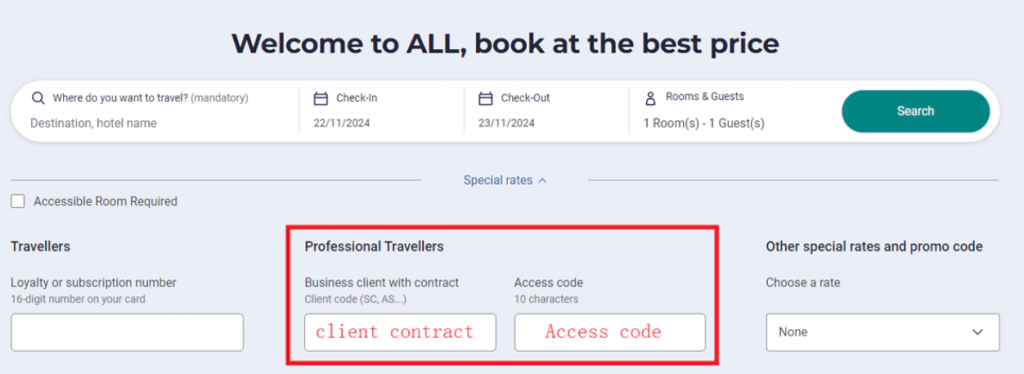Focus the Loyalty or subscription number box
The height and width of the screenshot is (374, 1024).
pyautogui.click(x=127, y=332)
